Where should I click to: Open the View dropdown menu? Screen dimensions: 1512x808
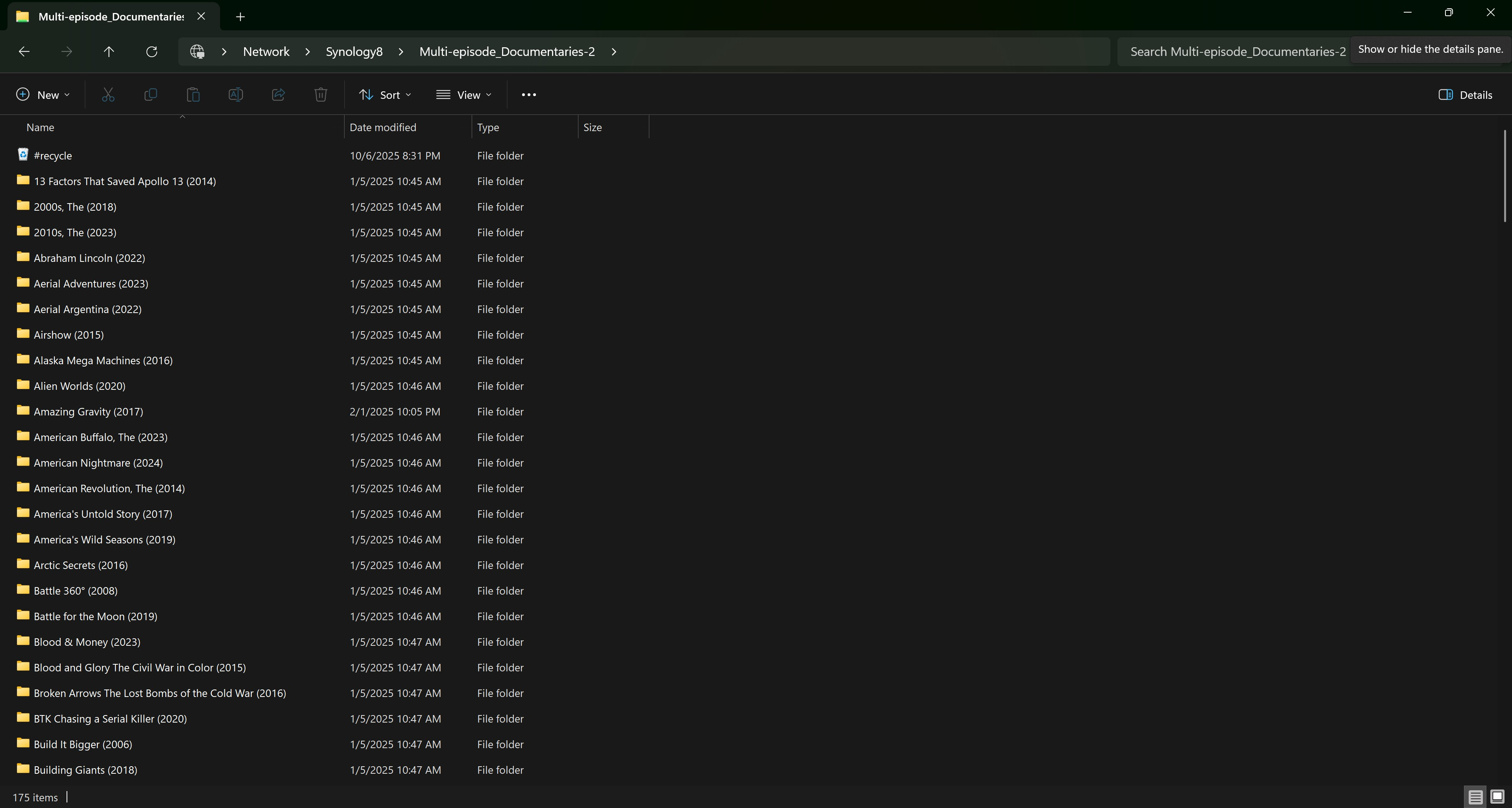(x=464, y=95)
